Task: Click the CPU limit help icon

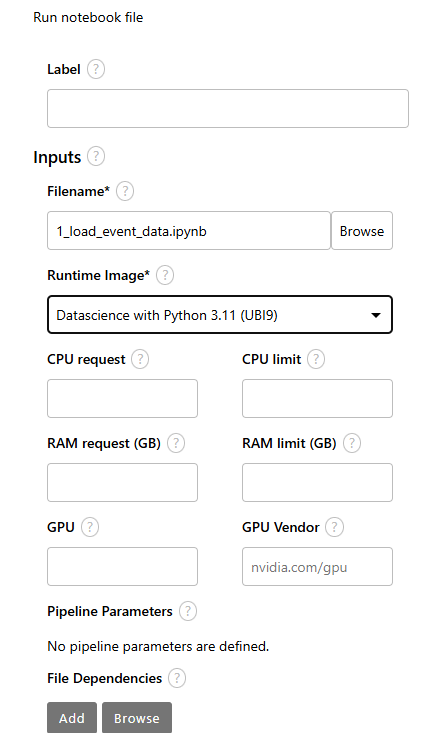Action: coord(316,359)
